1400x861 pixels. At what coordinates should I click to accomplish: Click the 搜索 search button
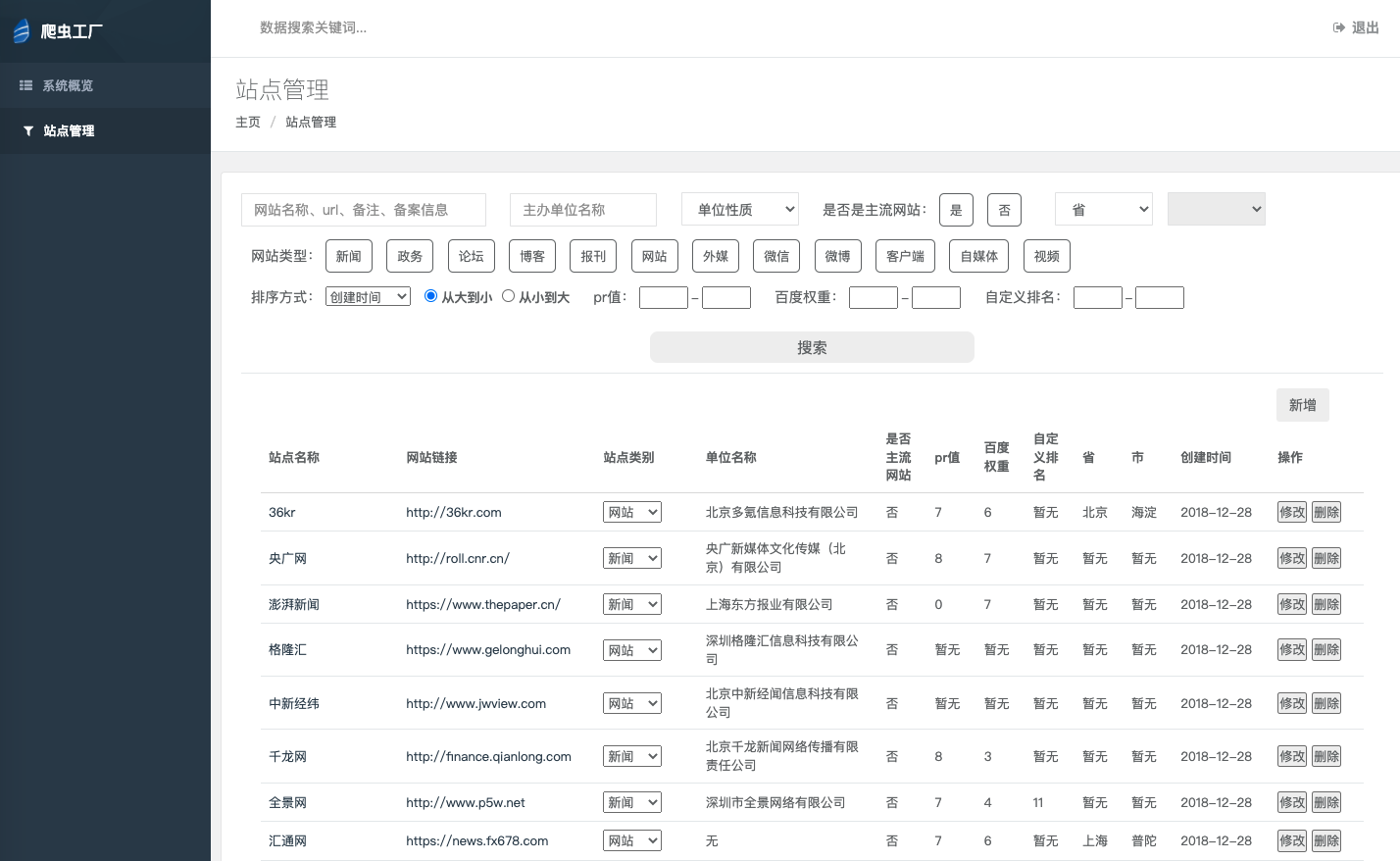pos(812,347)
